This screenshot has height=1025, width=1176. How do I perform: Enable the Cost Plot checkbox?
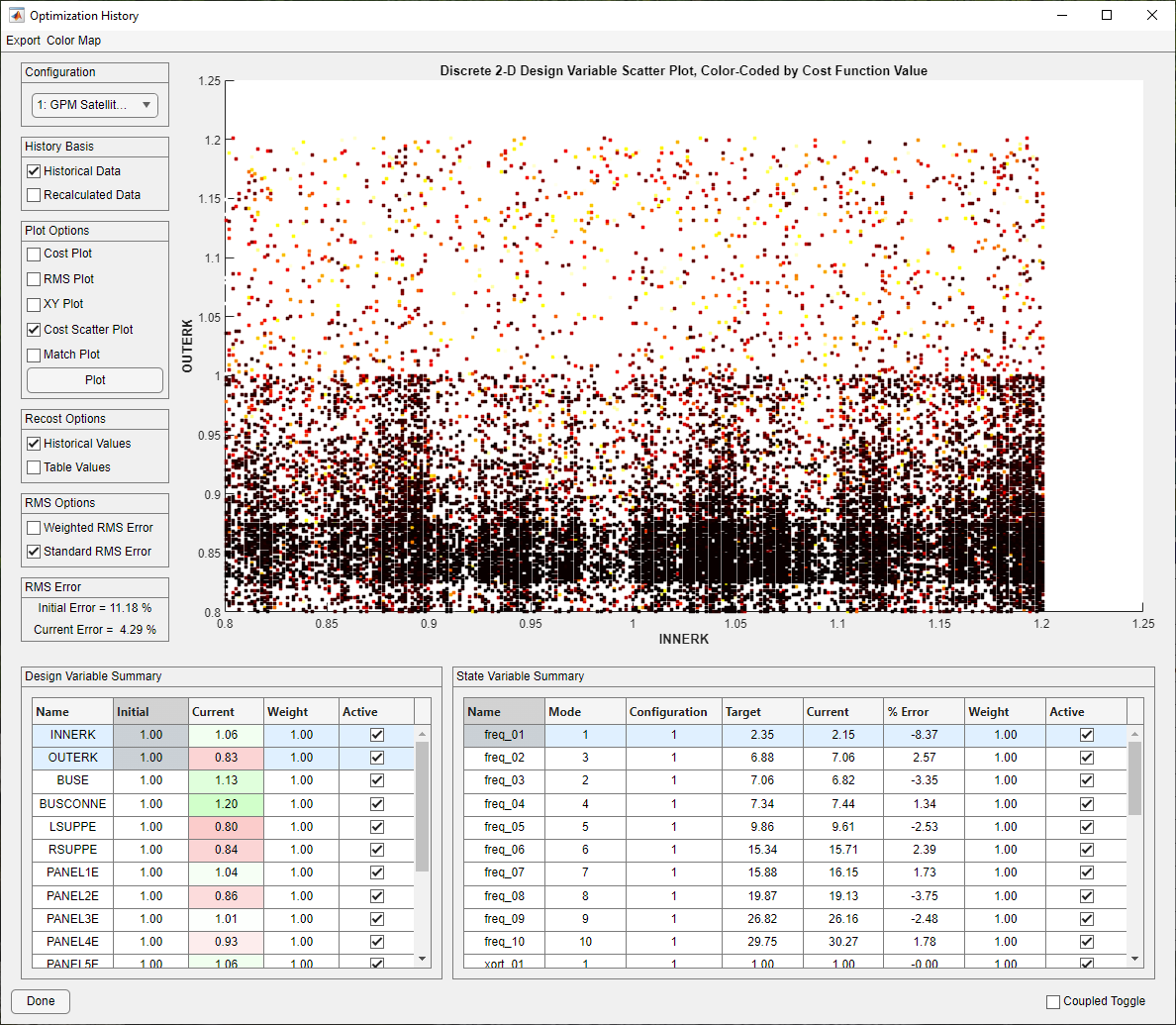point(34,254)
